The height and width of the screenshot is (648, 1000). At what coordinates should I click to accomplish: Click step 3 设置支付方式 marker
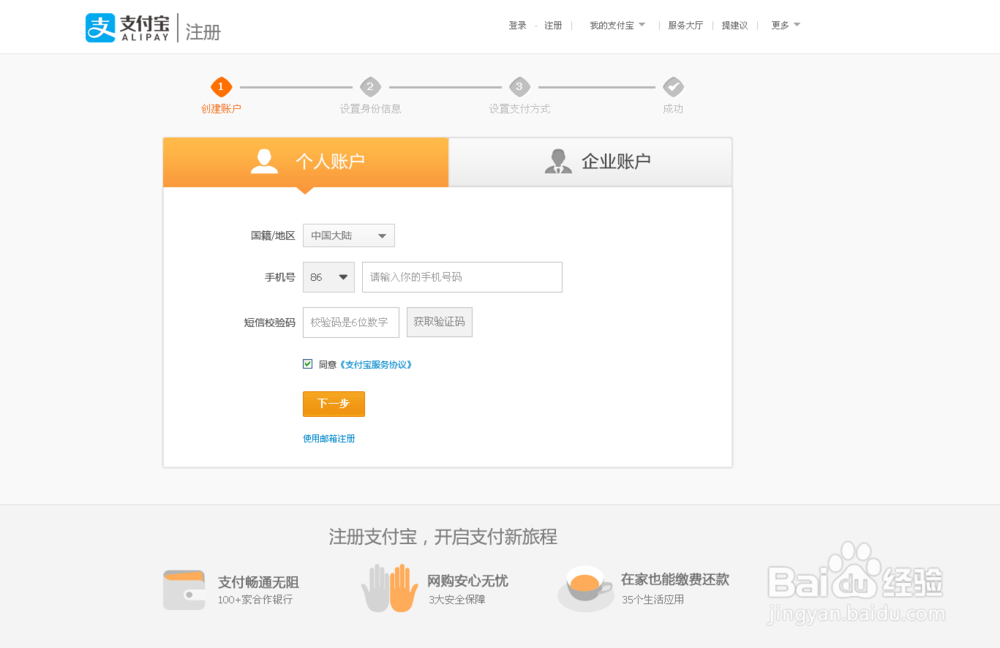(519, 87)
